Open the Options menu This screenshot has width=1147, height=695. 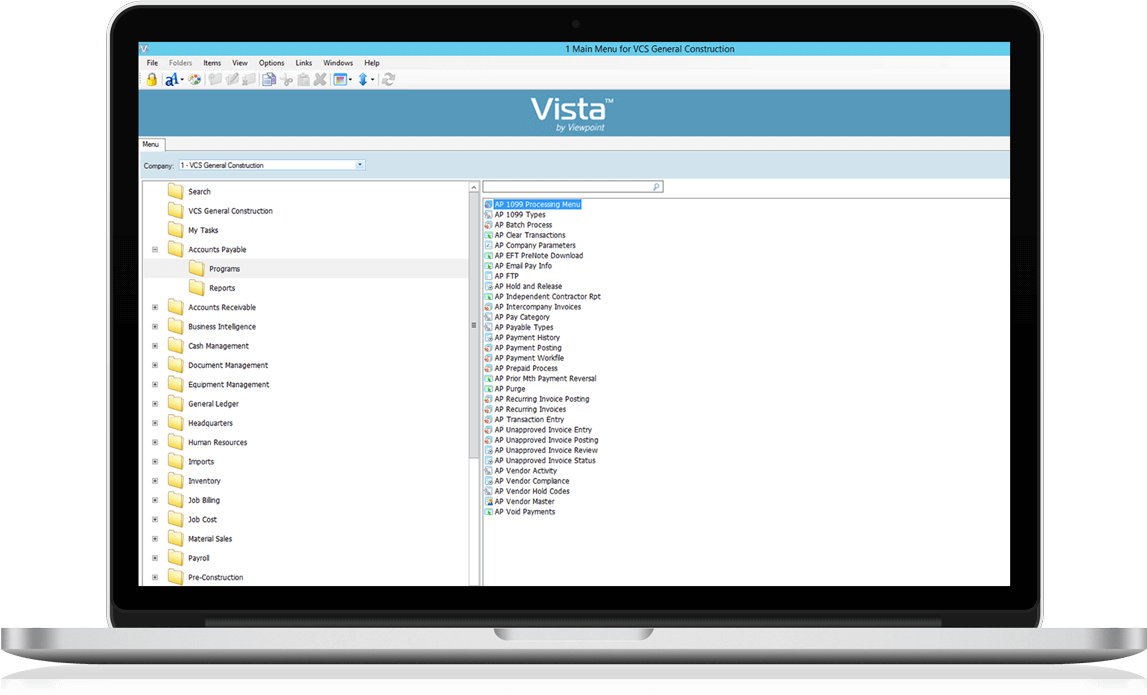[x=271, y=63]
